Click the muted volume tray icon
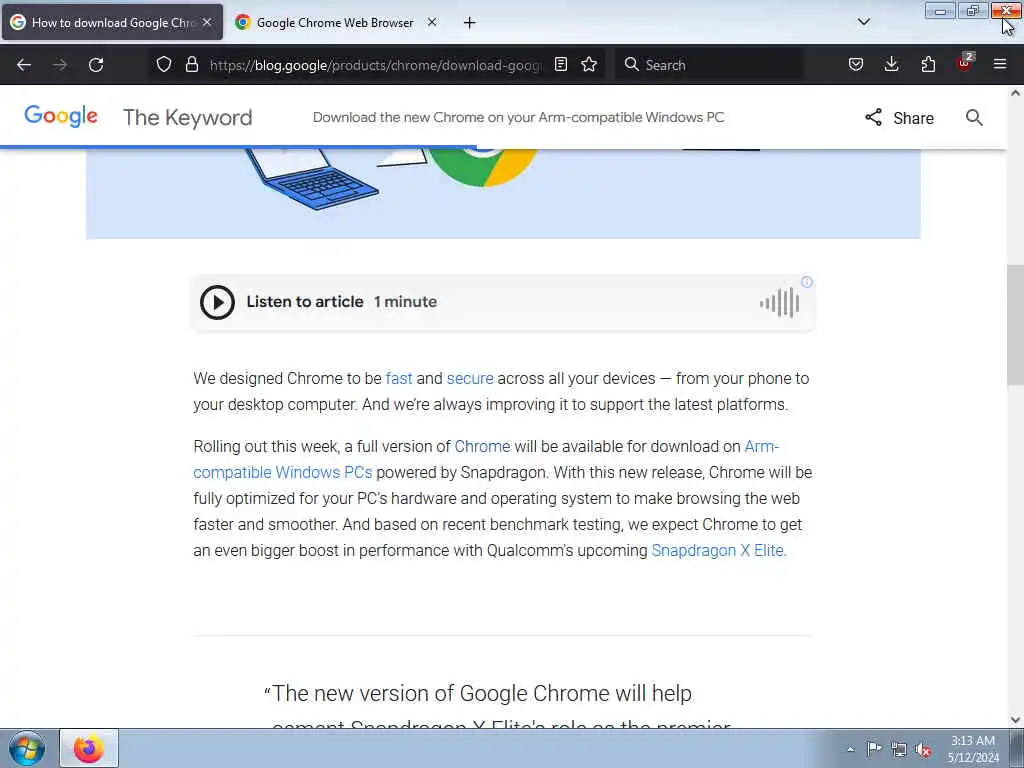The width and height of the screenshot is (1024, 768). pyautogui.click(x=923, y=749)
